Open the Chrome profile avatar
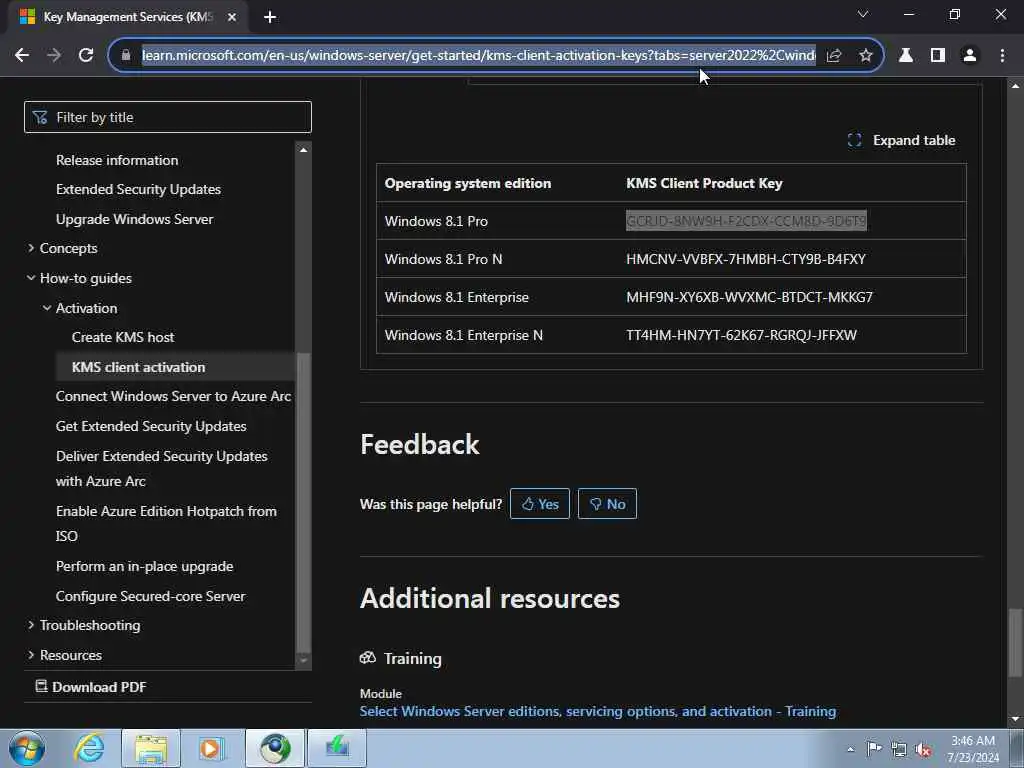The width and height of the screenshot is (1024, 768). point(970,56)
